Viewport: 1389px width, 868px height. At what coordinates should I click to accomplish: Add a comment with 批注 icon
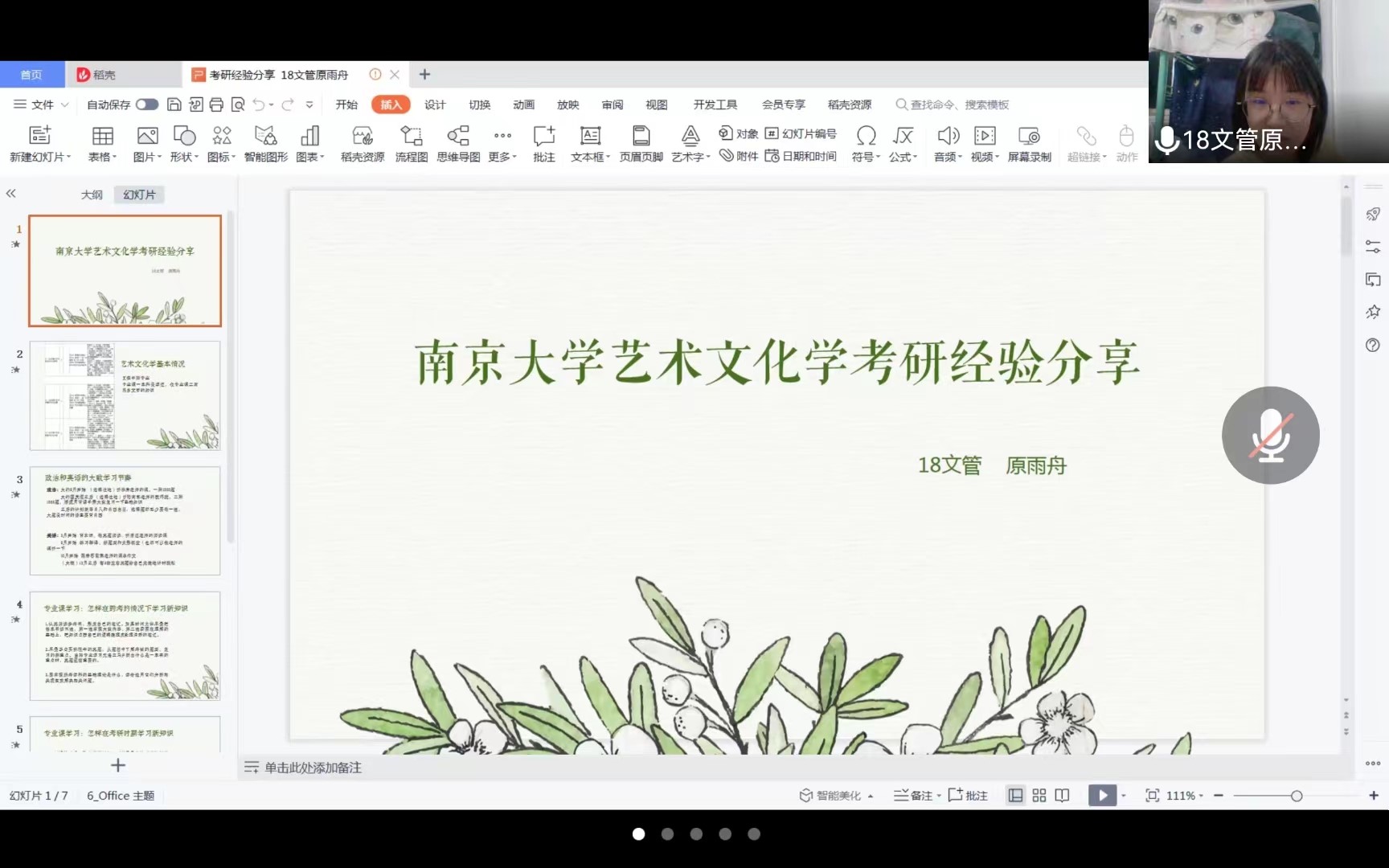point(544,136)
